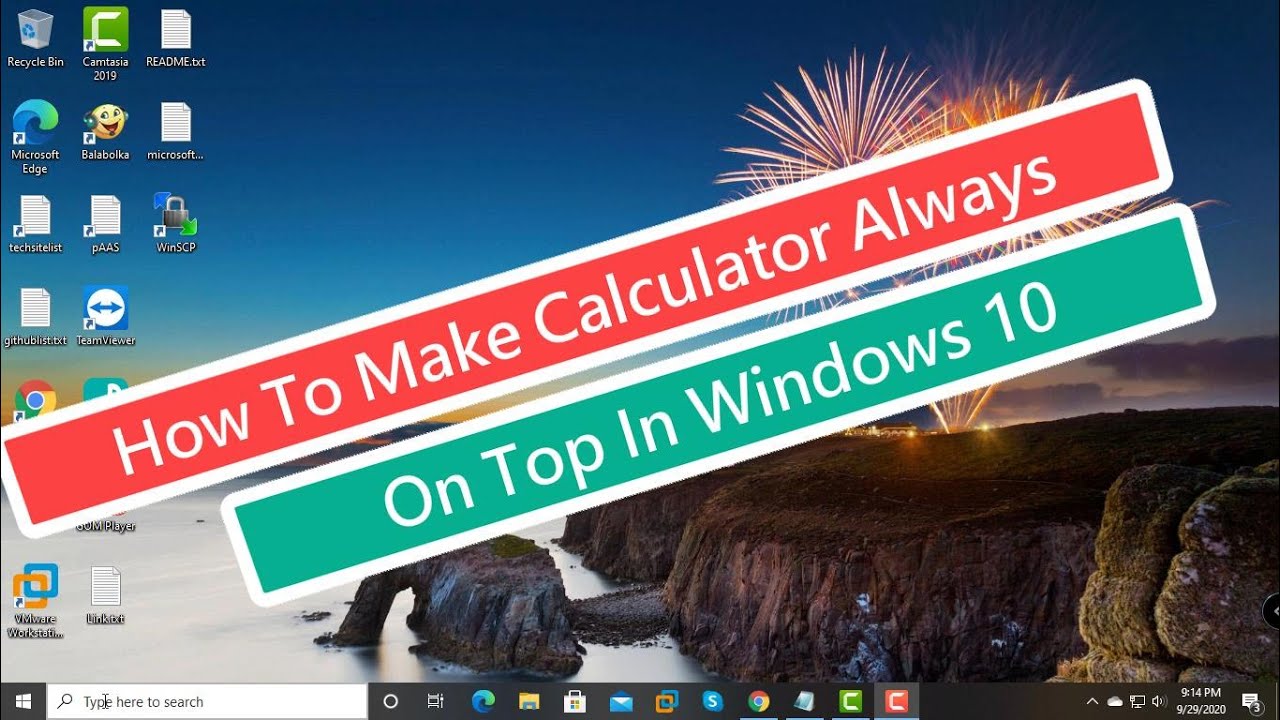Select the README.txt file on the desktop
Viewport: 1280px width, 720px height.
[176, 38]
